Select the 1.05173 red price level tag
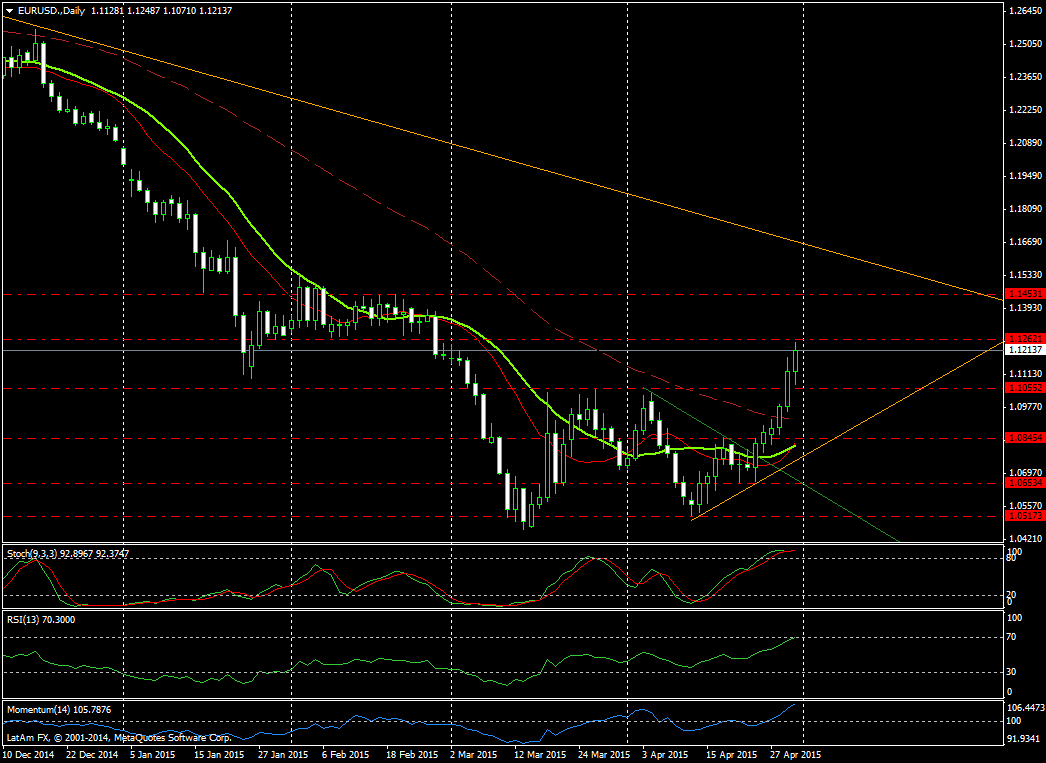 click(1025, 516)
